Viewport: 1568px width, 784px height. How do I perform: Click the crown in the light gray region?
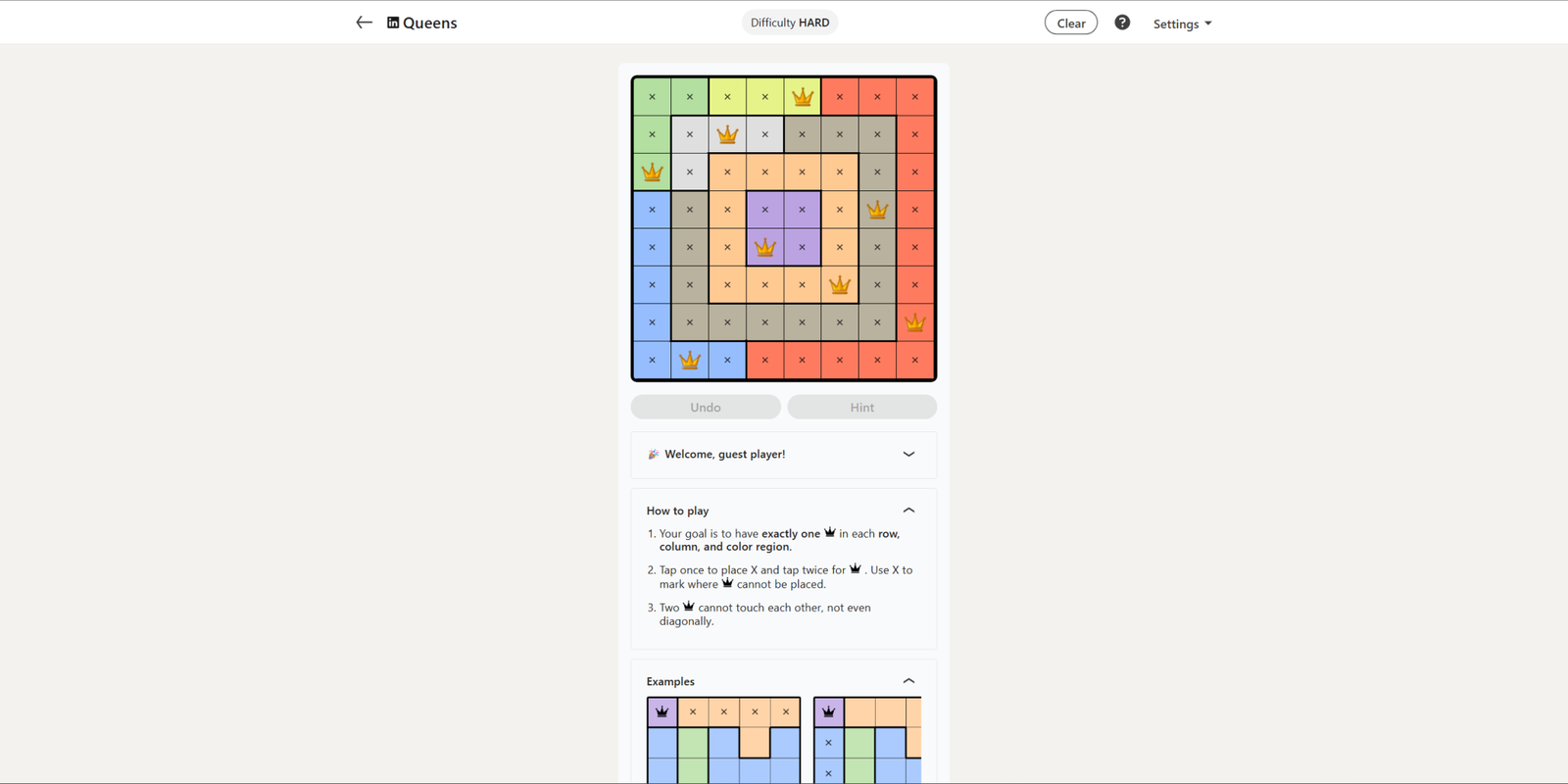[x=727, y=134]
